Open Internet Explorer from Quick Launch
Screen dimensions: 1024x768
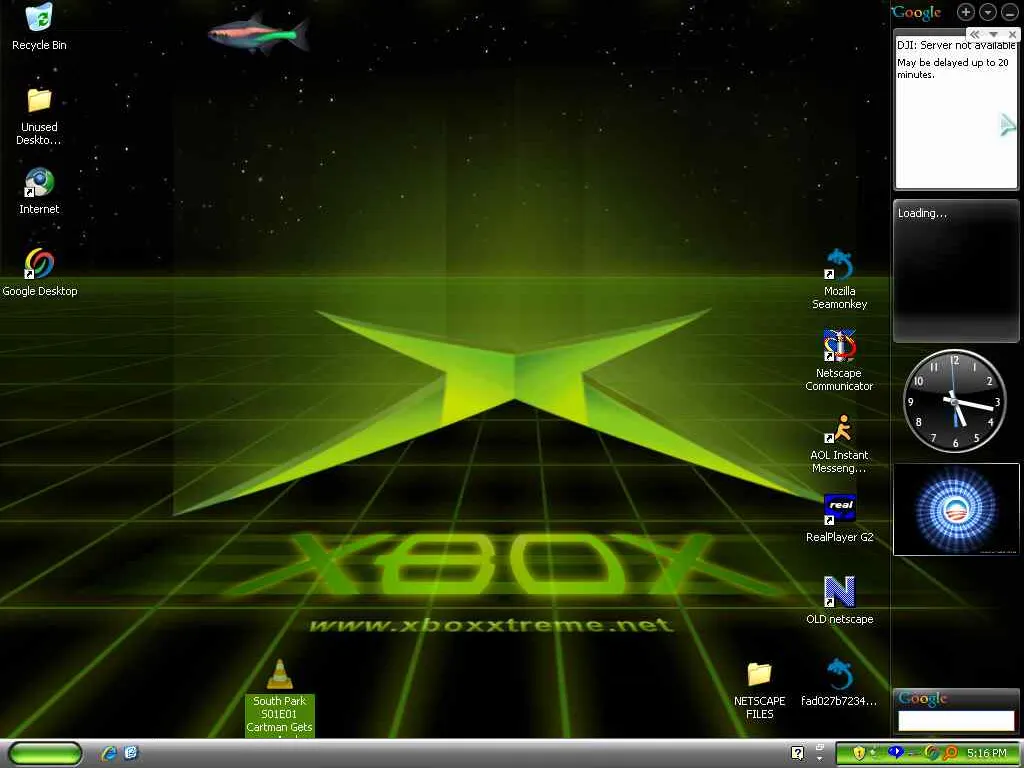click(x=109, y=753)
